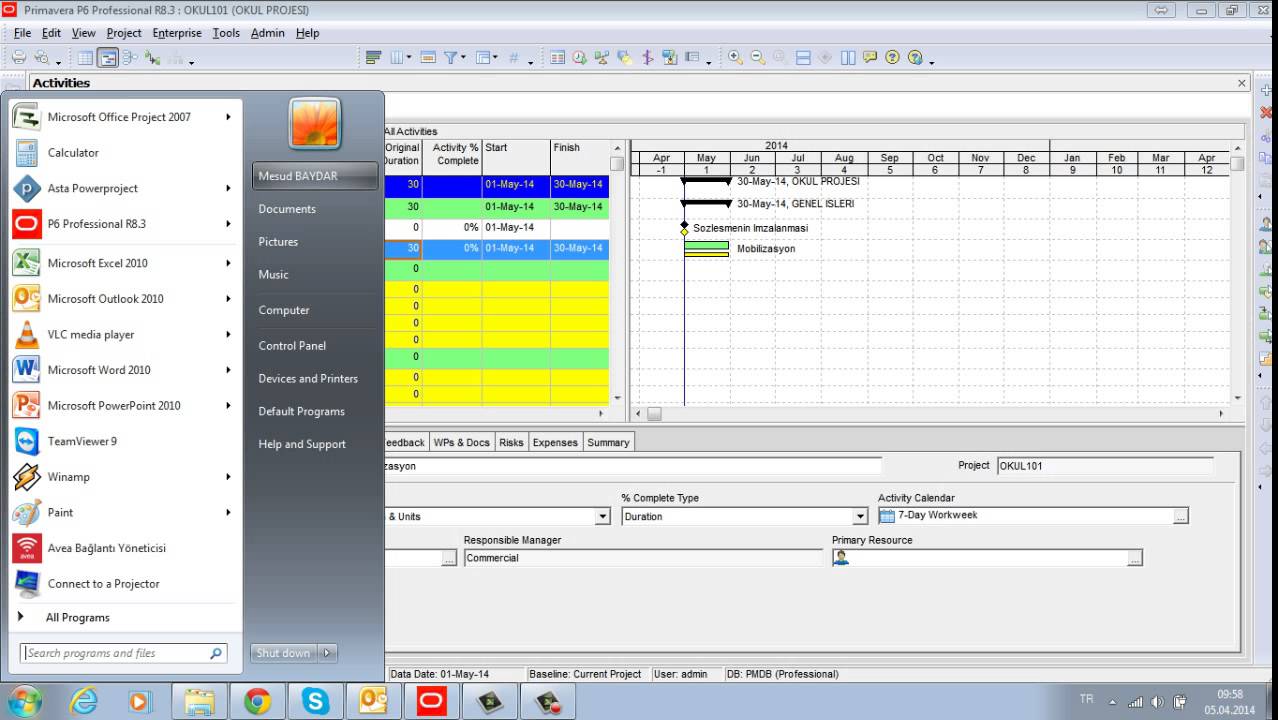Open the Columns toolbar button
Viewport: 1278px width, 720px height.
(397, 58)
